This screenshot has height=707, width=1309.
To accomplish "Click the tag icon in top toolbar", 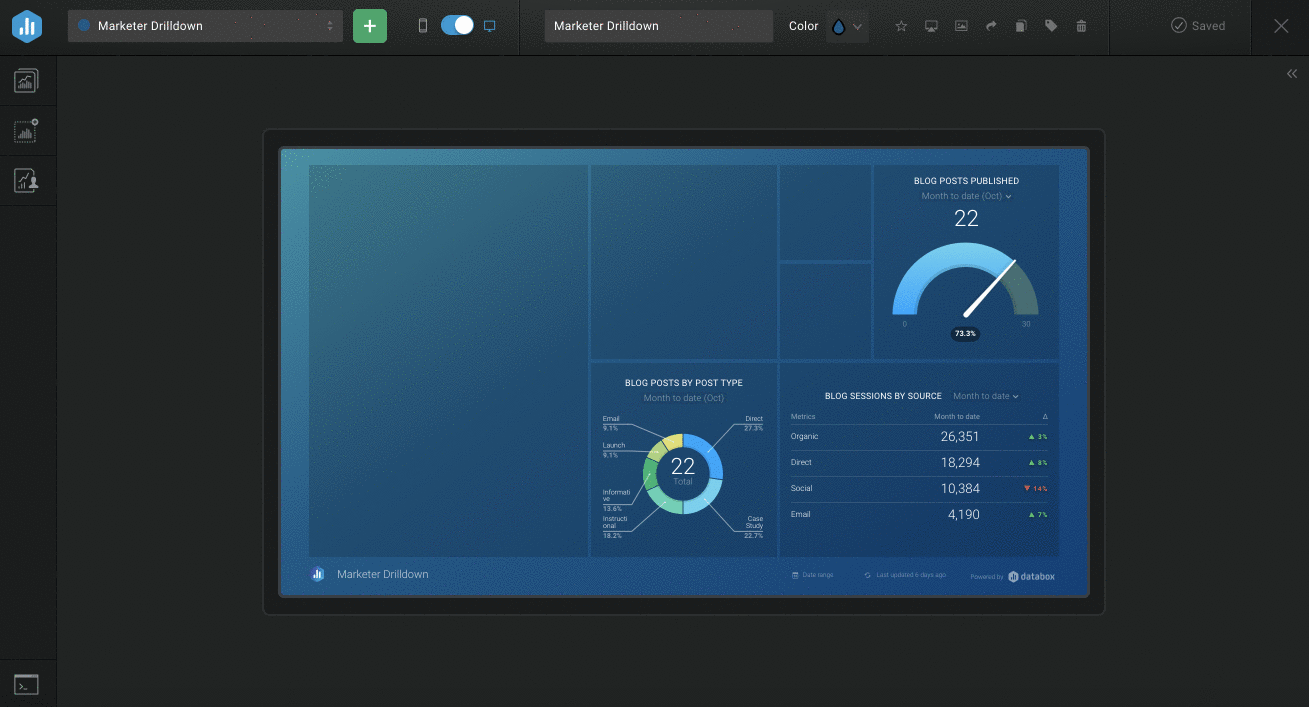I will click(1051, 26).
